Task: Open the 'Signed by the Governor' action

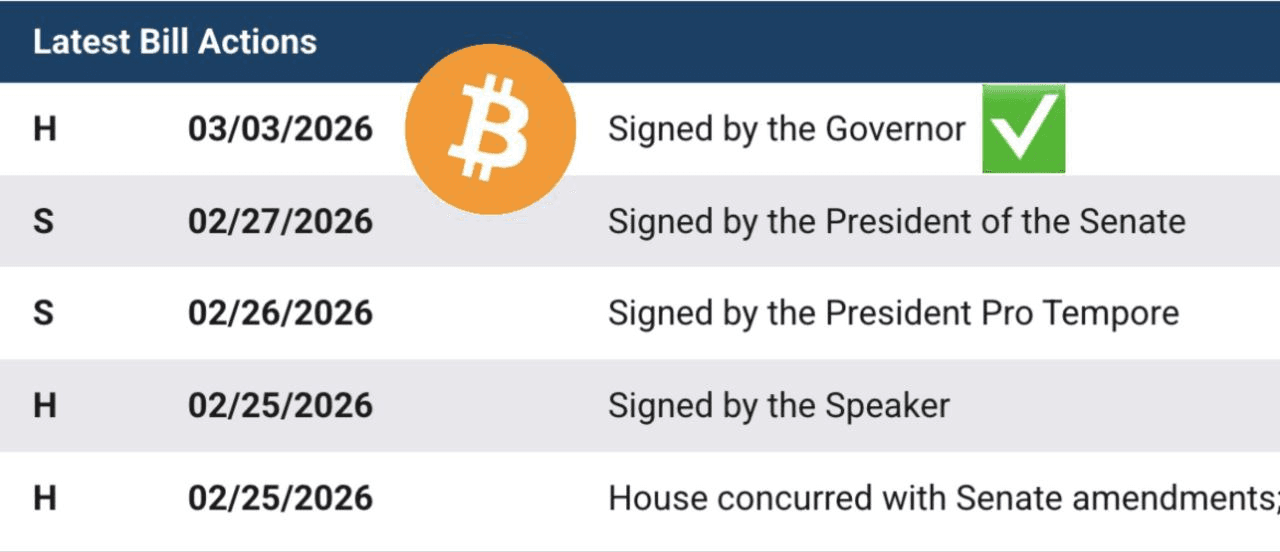Action: point(787,129)
